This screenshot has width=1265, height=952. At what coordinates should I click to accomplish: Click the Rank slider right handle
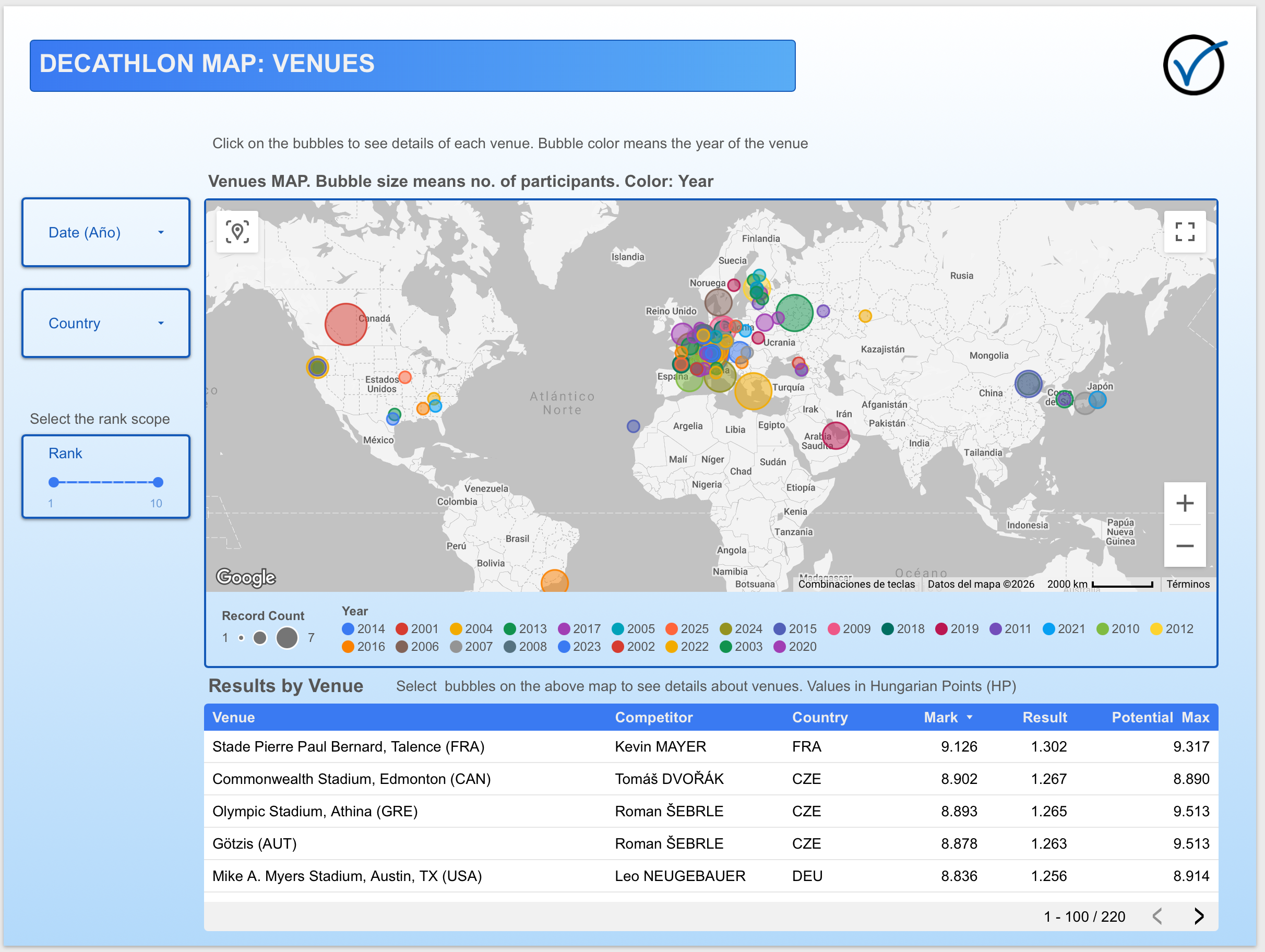159,482
